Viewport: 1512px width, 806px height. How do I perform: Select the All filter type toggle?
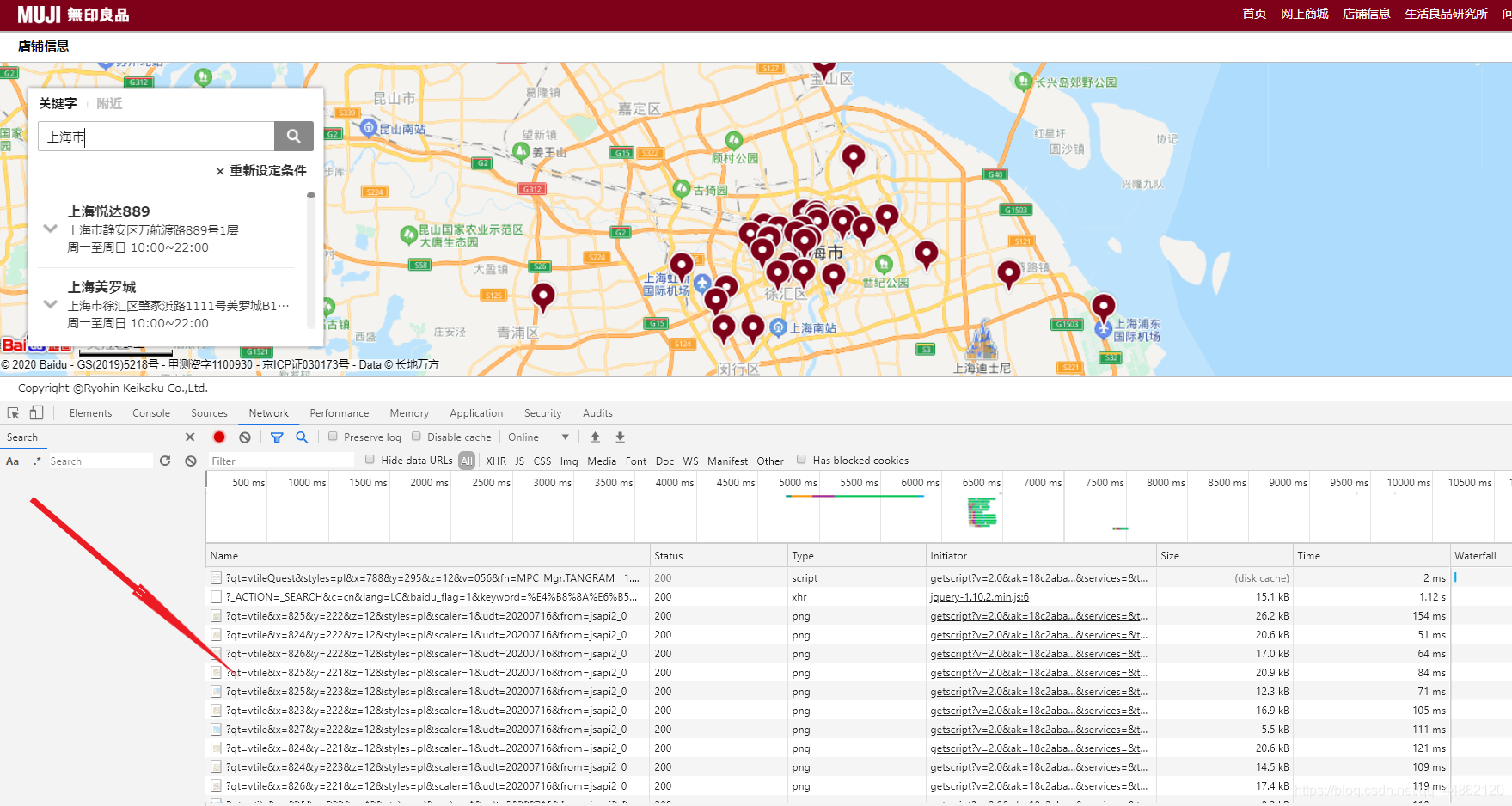coord(467,461)
